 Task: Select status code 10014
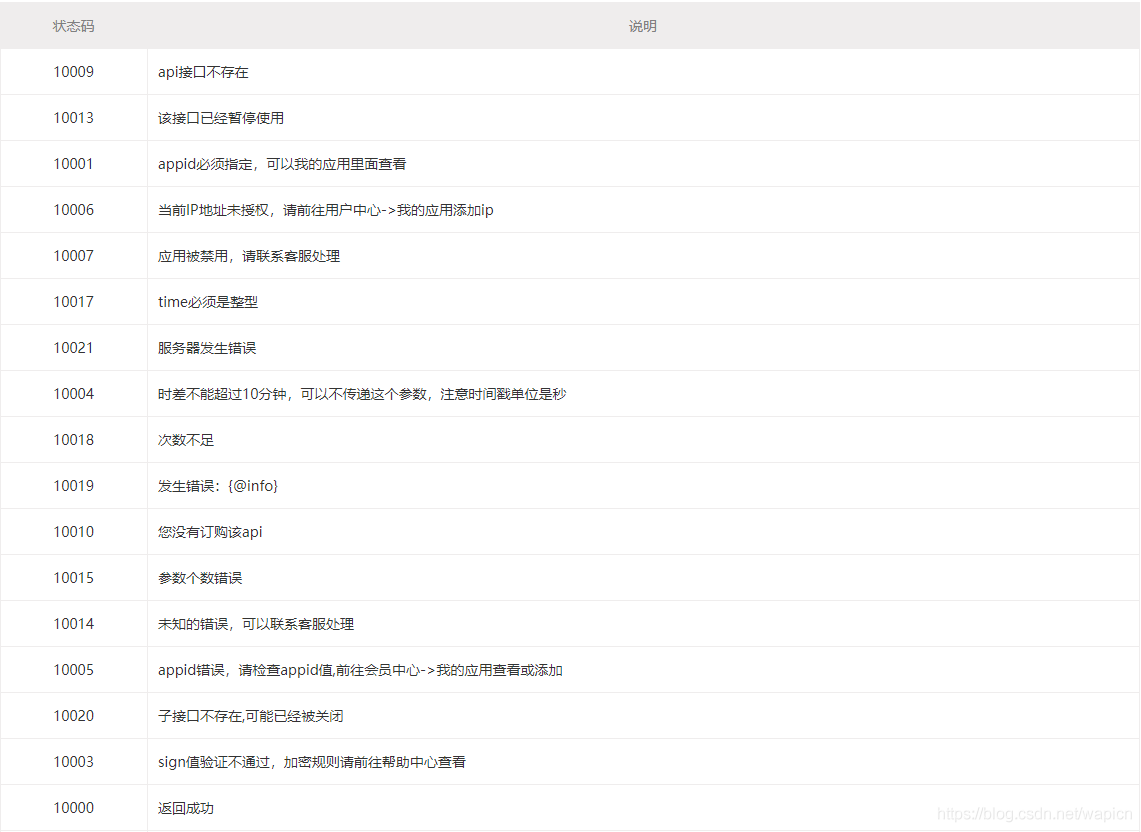click(73, 622)
